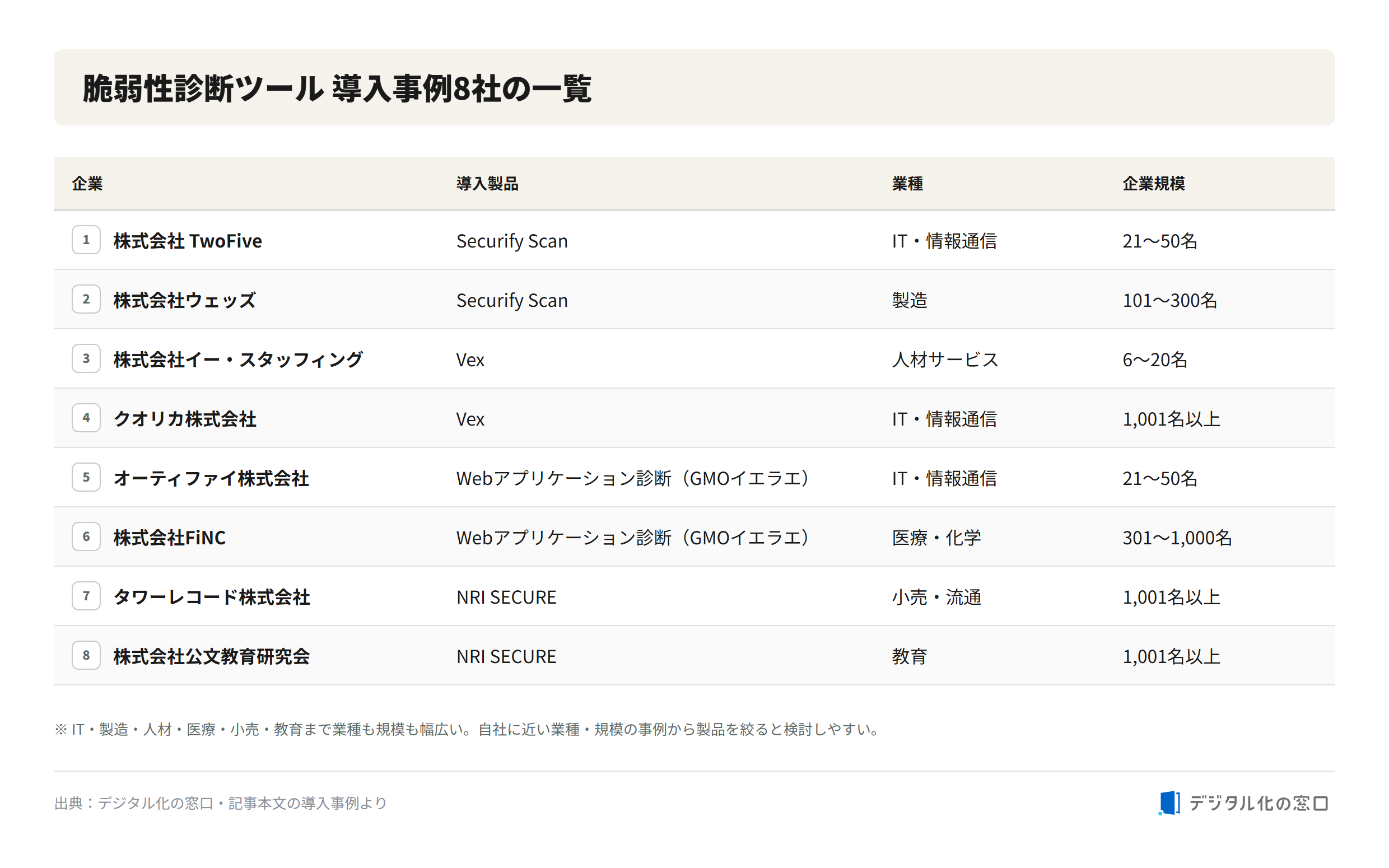
Task: Click the number 1 badge beside 株式会社 TwoFive
Action: click(x=86, y=240)
